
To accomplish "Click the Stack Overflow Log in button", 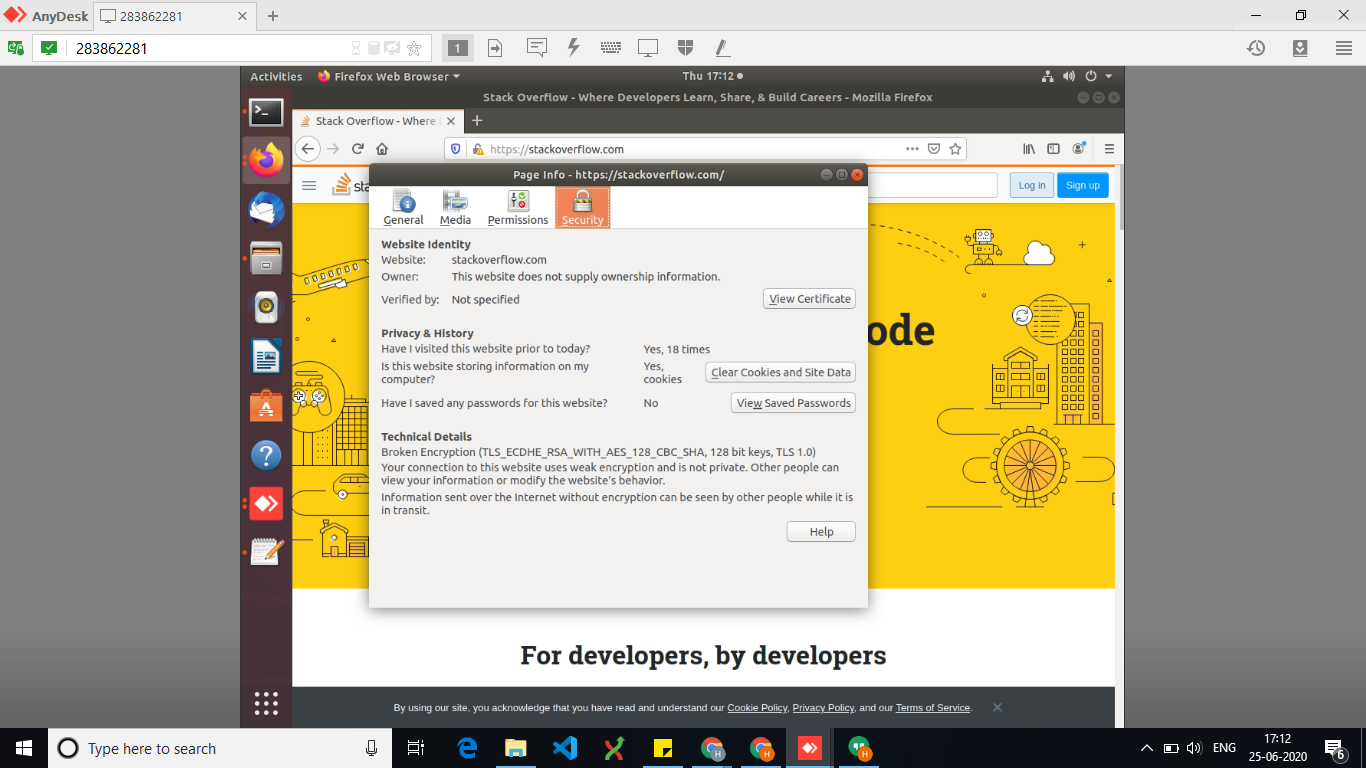I will (1031, 185).
